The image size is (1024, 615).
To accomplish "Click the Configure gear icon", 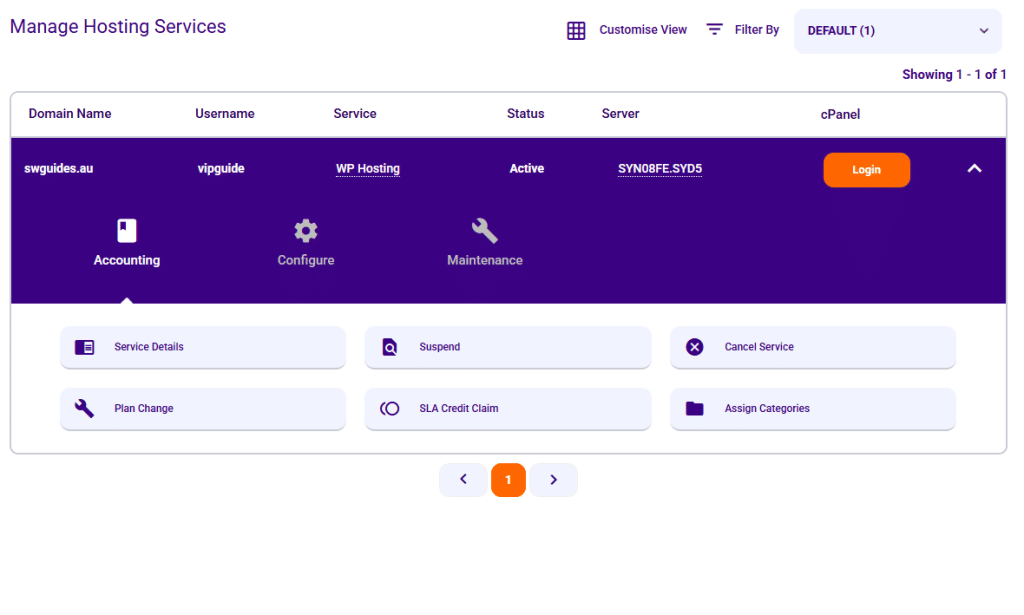I will click(x=305, y=229).
